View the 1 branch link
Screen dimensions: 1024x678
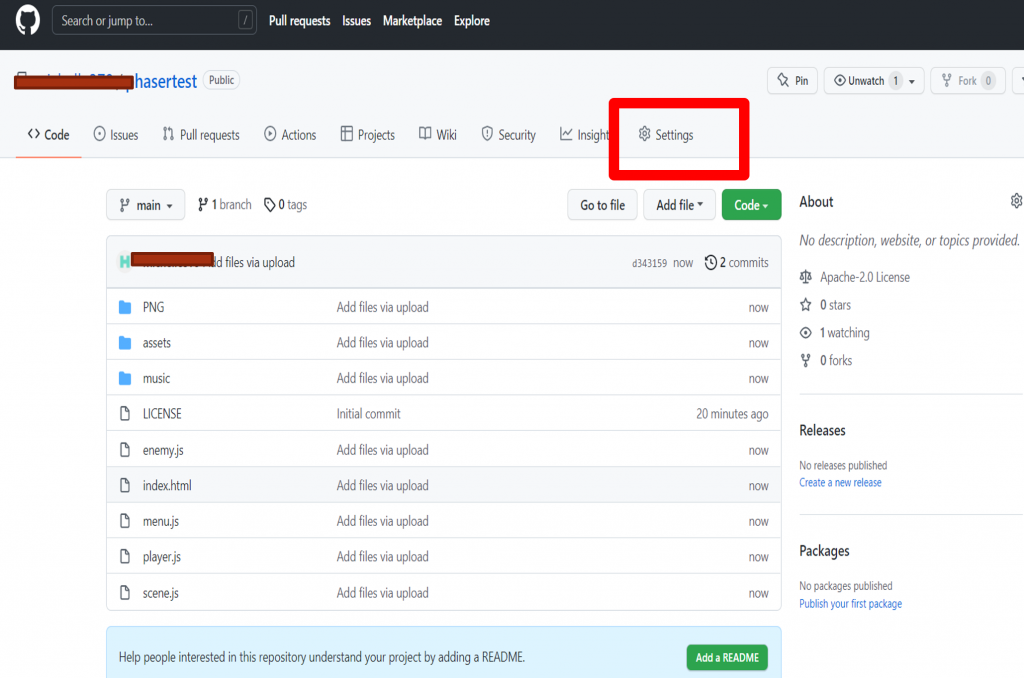(x=224, y=204)
